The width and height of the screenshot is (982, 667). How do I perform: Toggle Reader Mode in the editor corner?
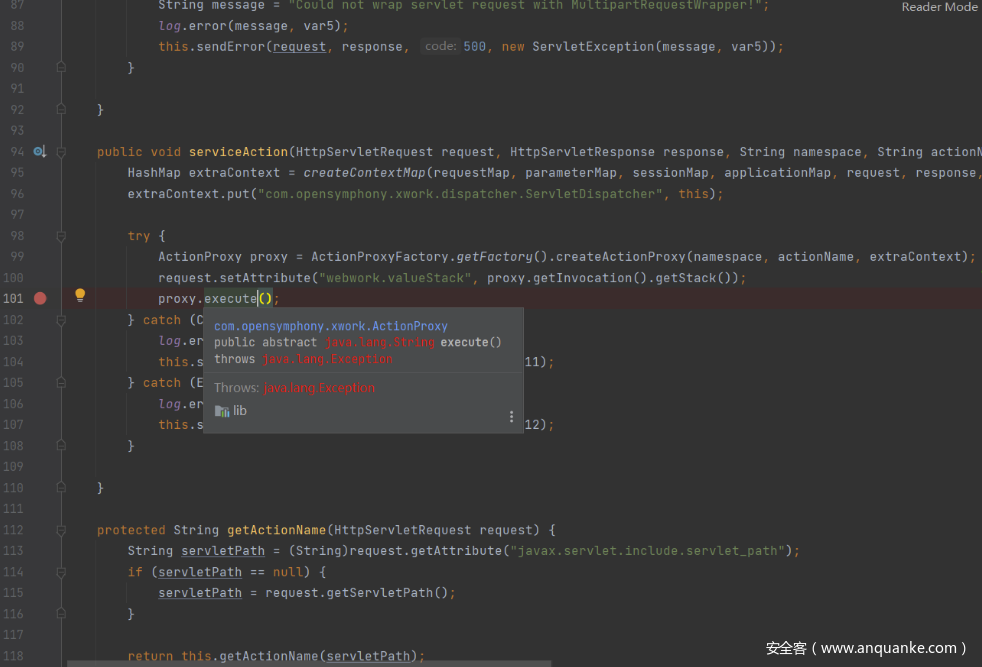coord(939,7)
